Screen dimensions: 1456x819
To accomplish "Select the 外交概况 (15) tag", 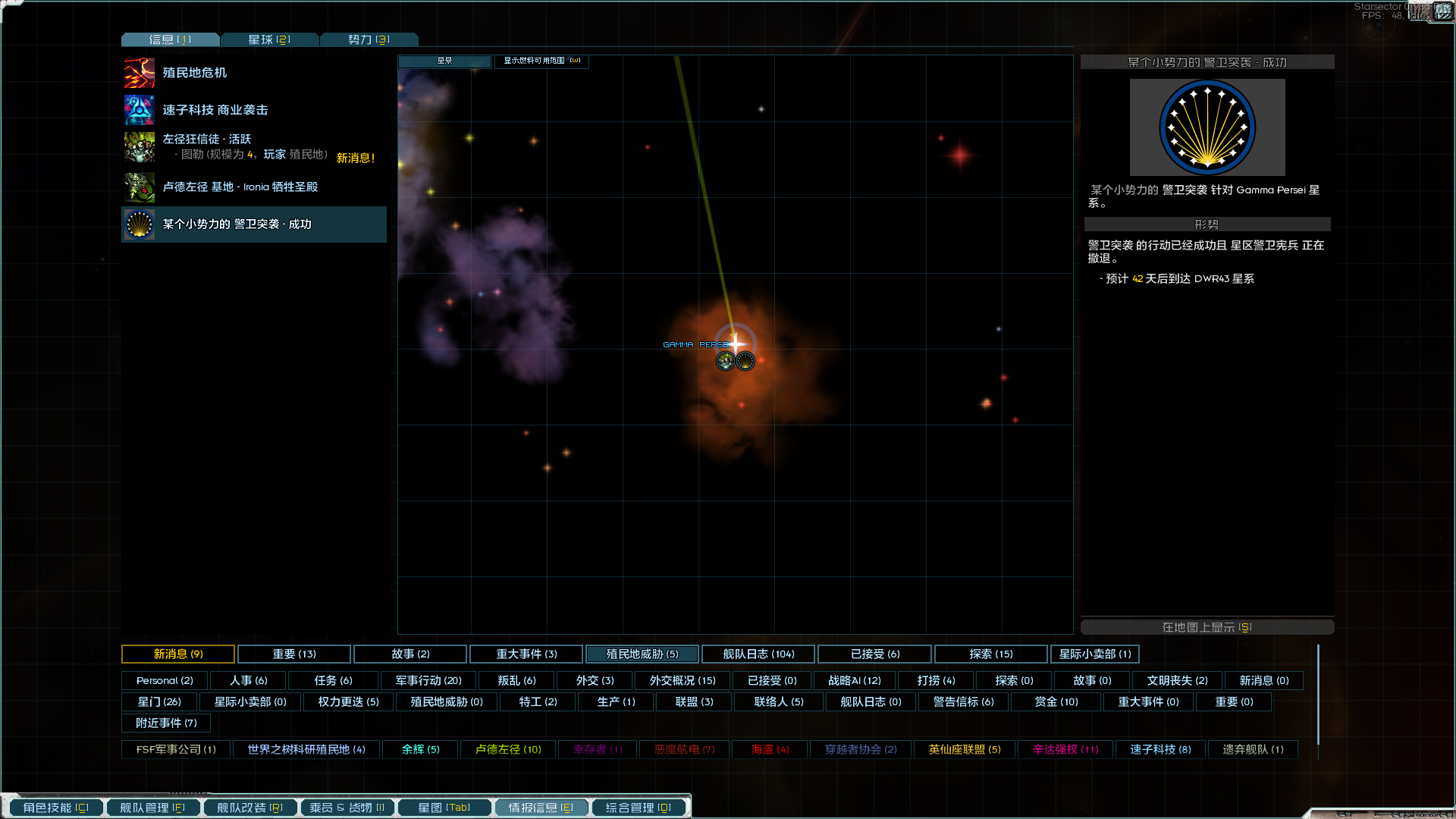I will click(x=682, y=680).
